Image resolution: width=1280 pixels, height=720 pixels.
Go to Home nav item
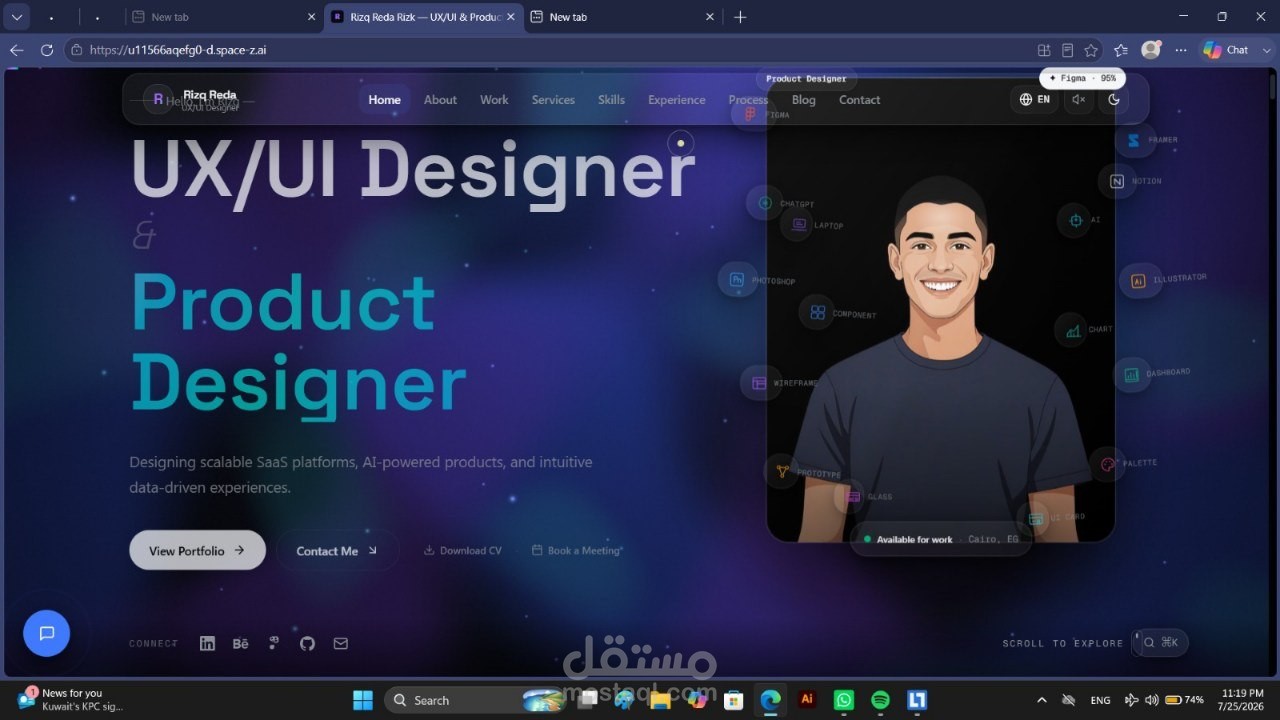coord(384,100)
